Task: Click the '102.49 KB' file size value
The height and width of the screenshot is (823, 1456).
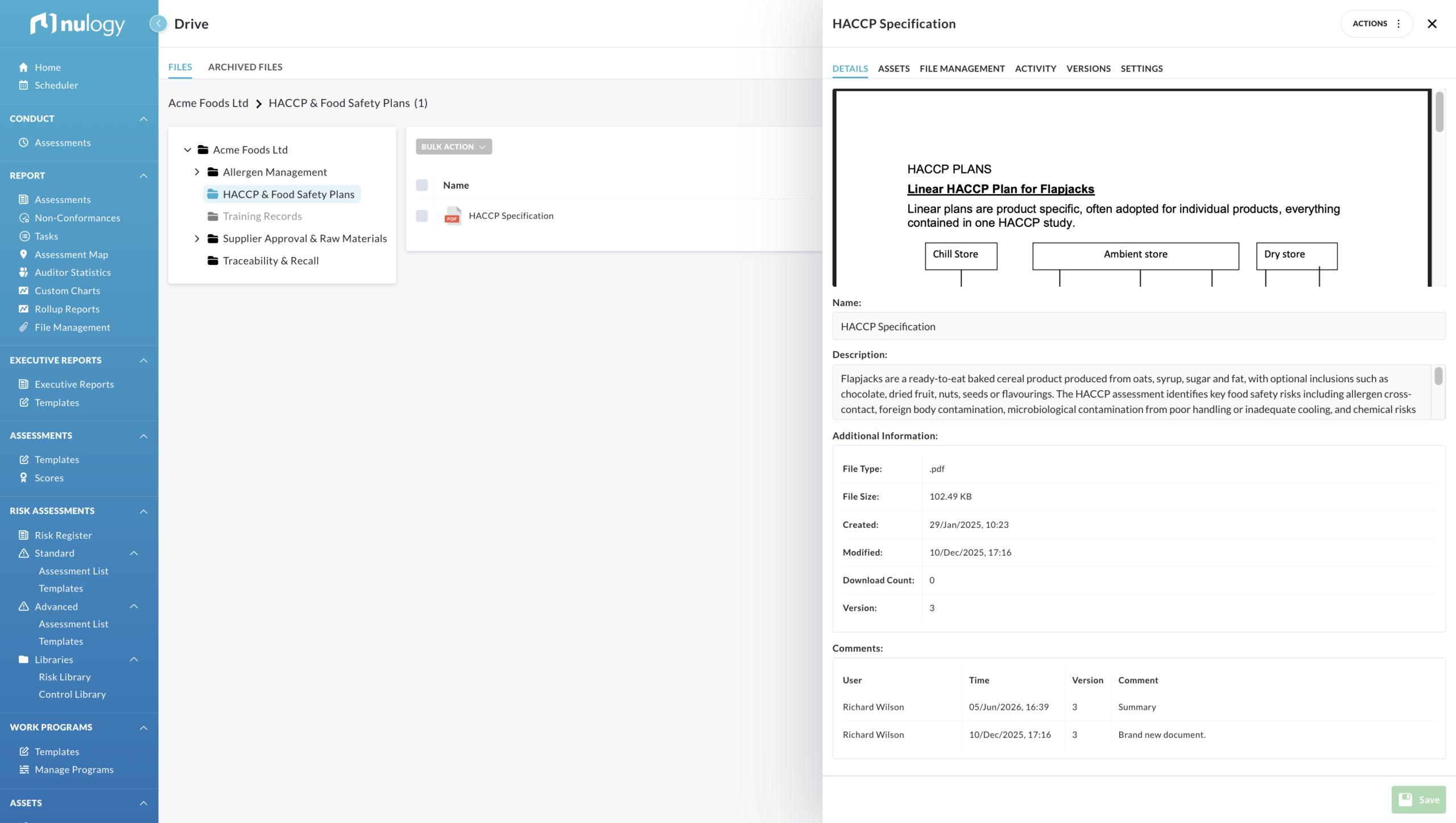Action: tap(950, 497)
